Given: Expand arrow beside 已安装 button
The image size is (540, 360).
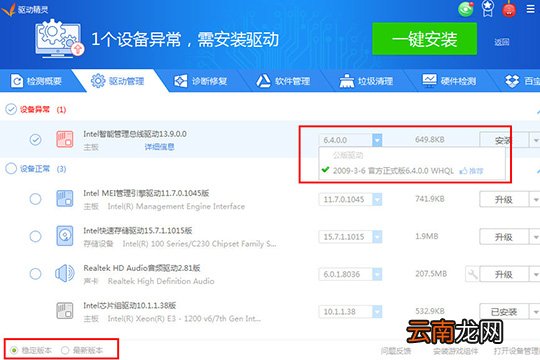Looking at the screenshot, I should click(535, 312).
